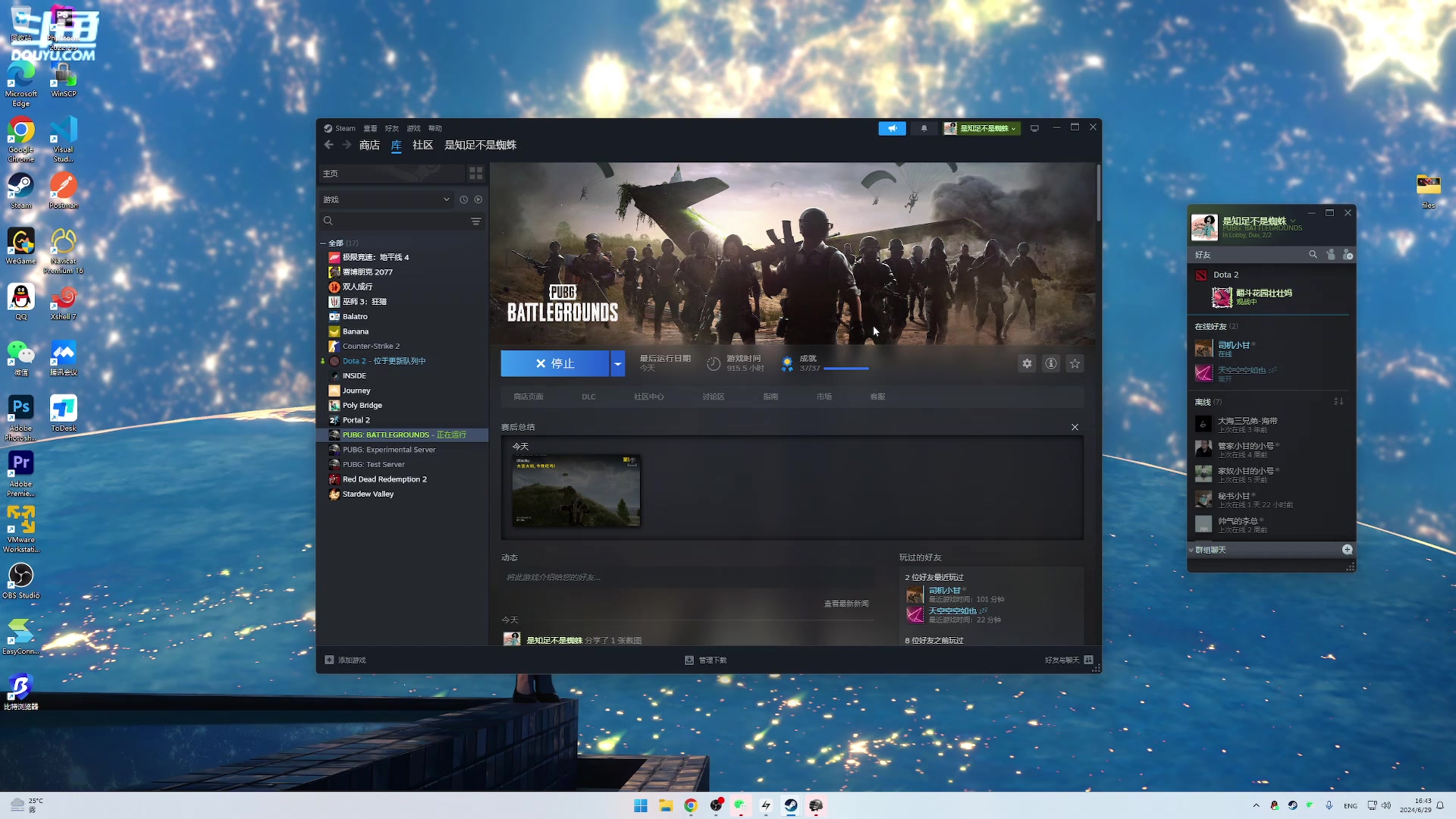This screenshot has height=819, width=1456.
Task: Open the PUBG Discussions link
Action: 713,397
